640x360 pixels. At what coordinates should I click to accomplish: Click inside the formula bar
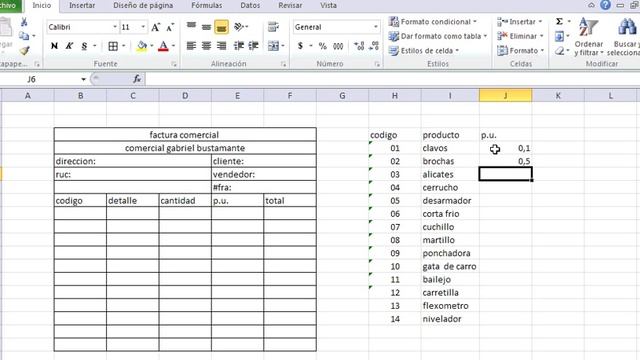click(x=392, y=79)
